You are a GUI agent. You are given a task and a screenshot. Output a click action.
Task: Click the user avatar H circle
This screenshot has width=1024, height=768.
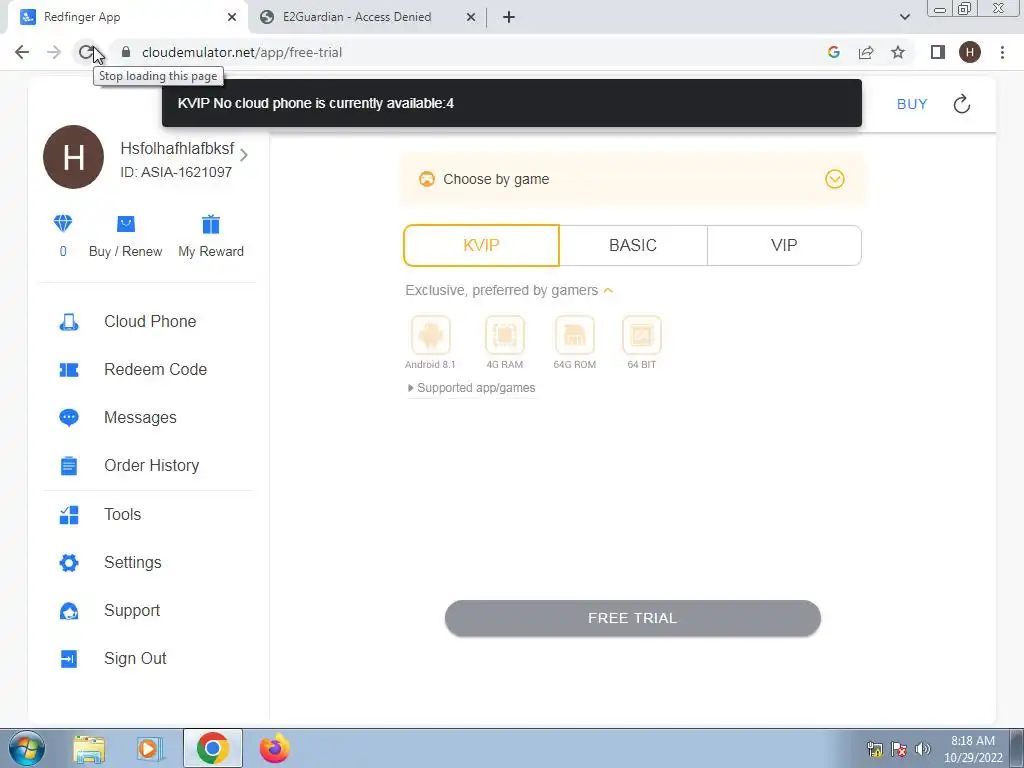pos(73,157)
